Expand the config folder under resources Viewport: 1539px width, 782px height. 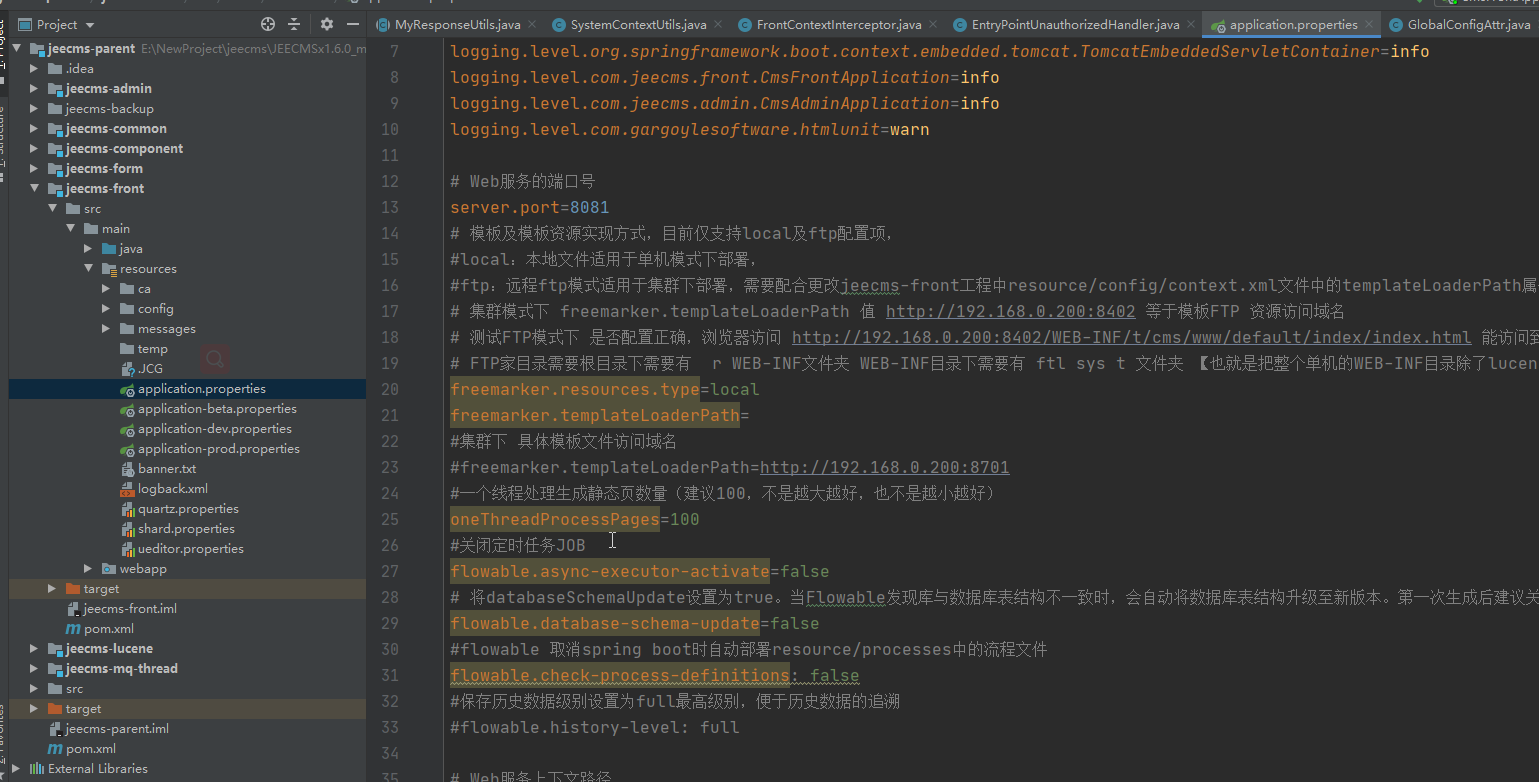pos(106,309)
